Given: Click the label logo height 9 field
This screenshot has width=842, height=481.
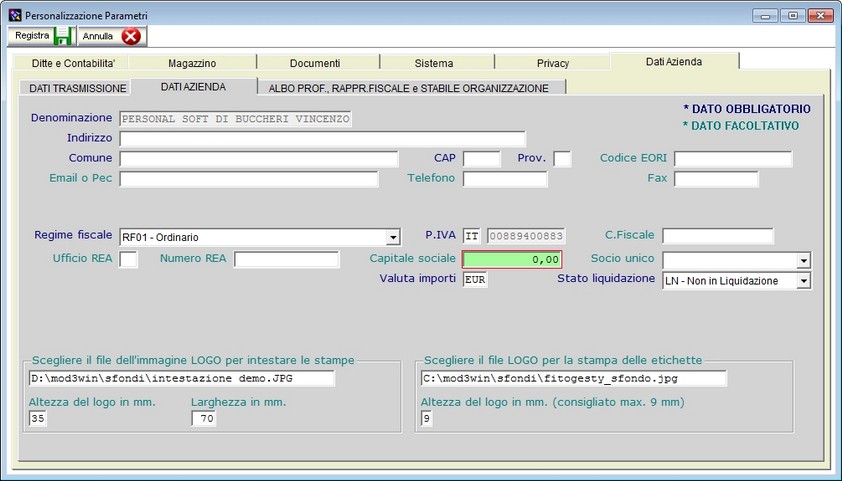Looking at the screenshot, I should 426,418.
